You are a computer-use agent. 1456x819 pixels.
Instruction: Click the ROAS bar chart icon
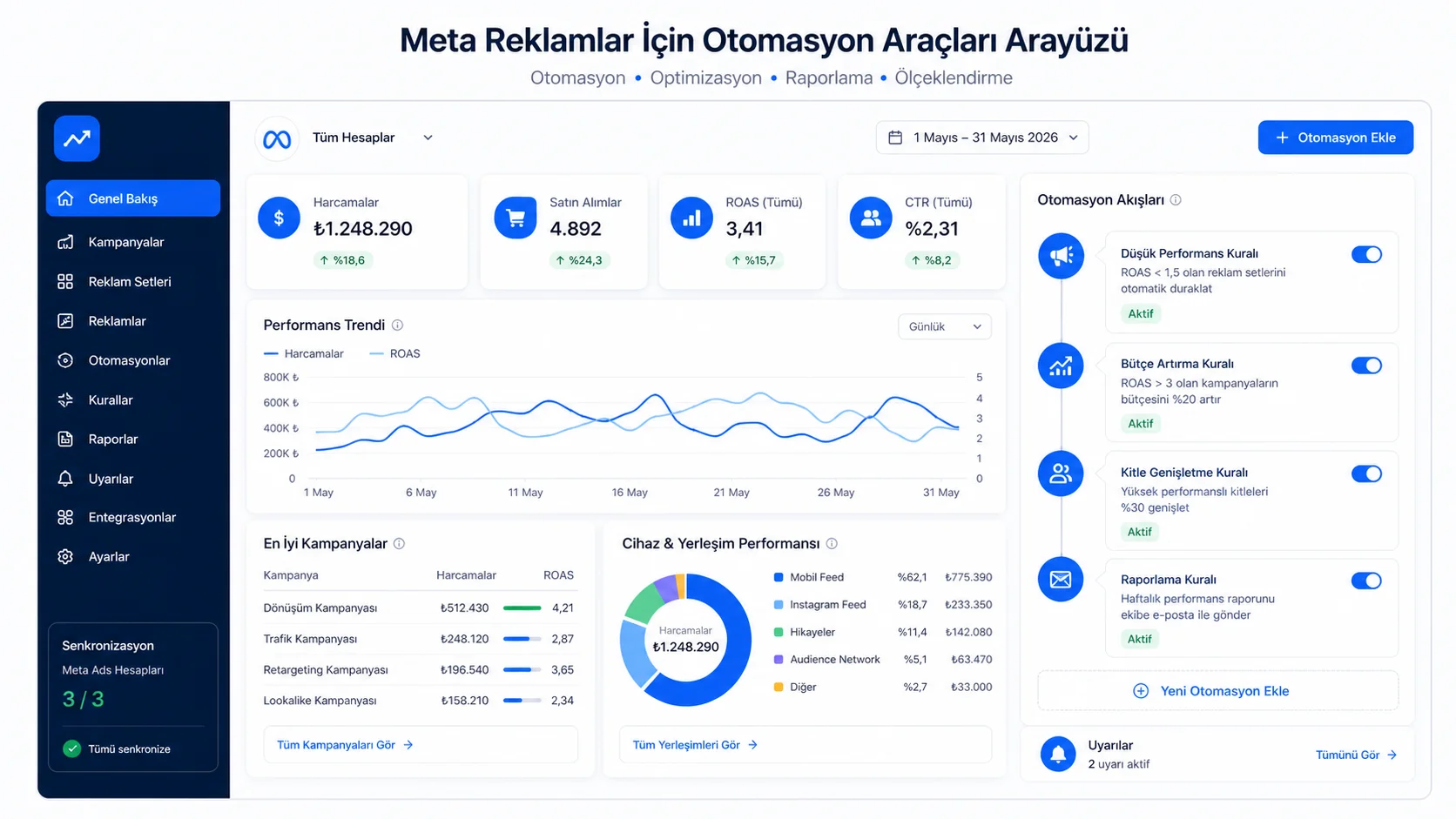(x=691, y=218)
